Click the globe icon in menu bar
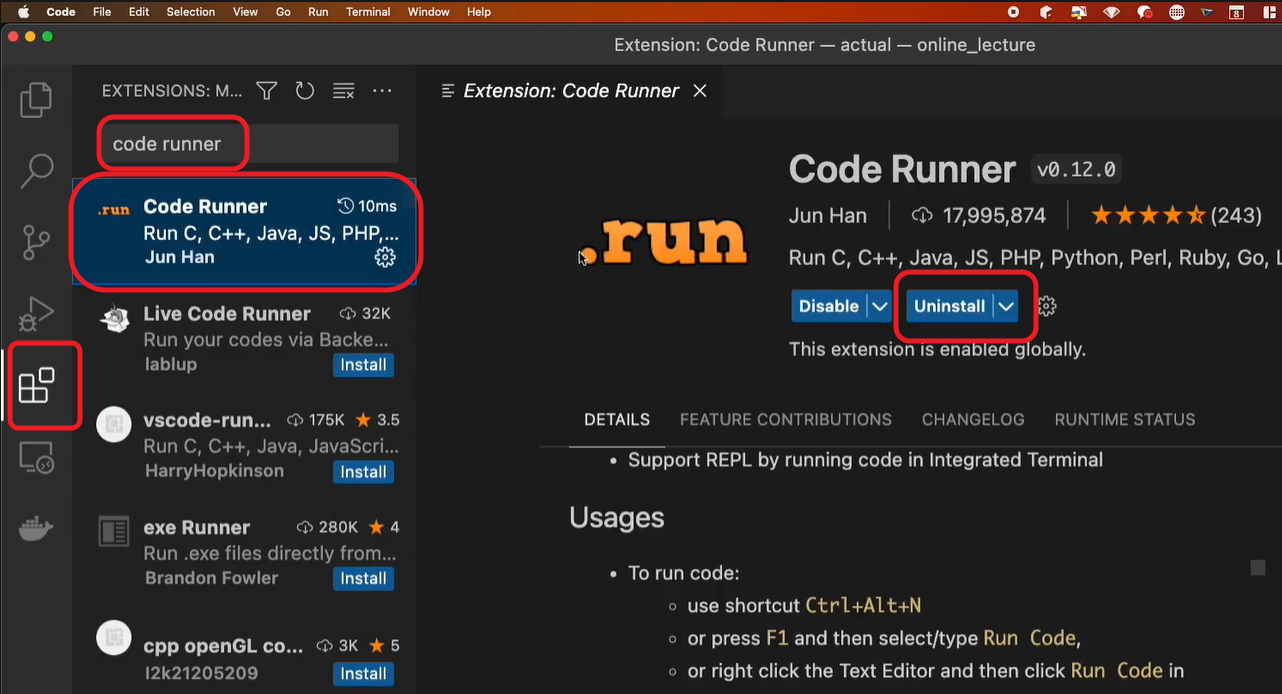The image size is (1282, 694). point(1177,12)
